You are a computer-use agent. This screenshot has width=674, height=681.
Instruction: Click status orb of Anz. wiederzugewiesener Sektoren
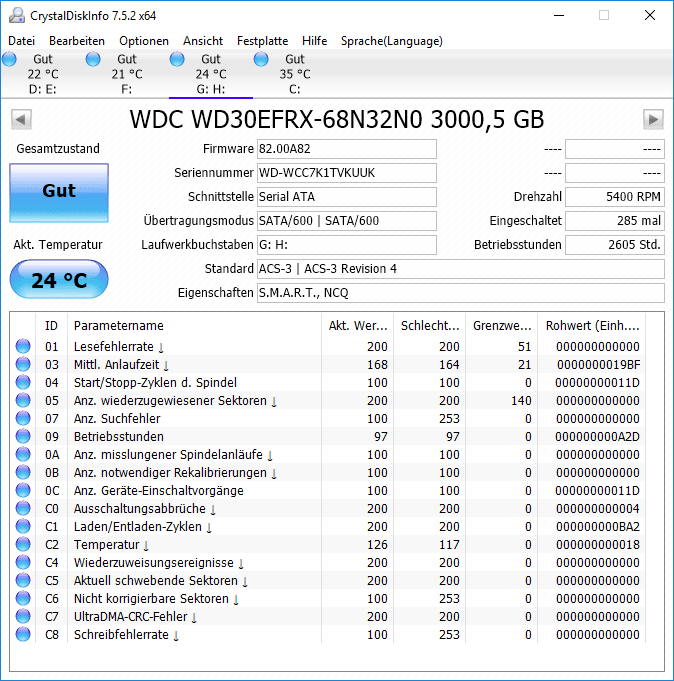click(x=23, y=400)
